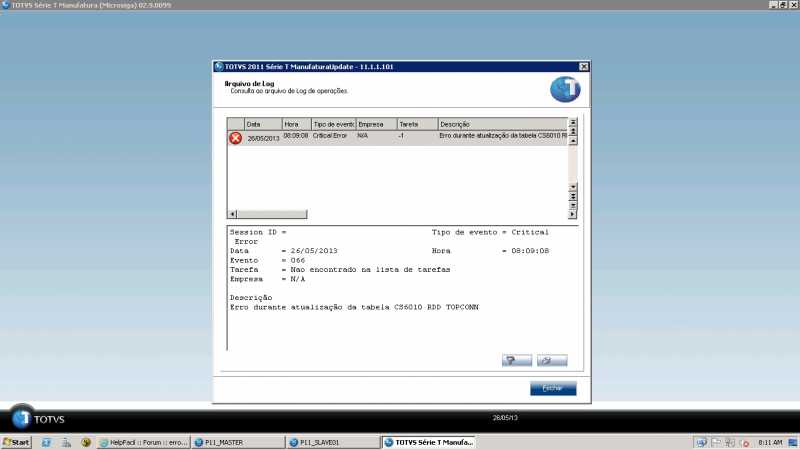Switch to P11_SLAVE01 taskbar window
Viewport: 800px width, 450px height.
(x=333, y=442)
